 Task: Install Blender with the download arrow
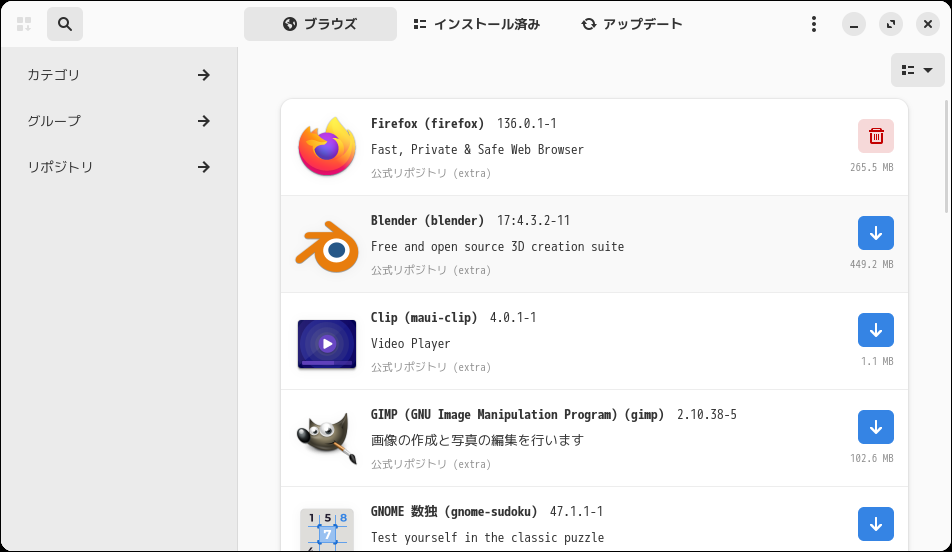875,233
